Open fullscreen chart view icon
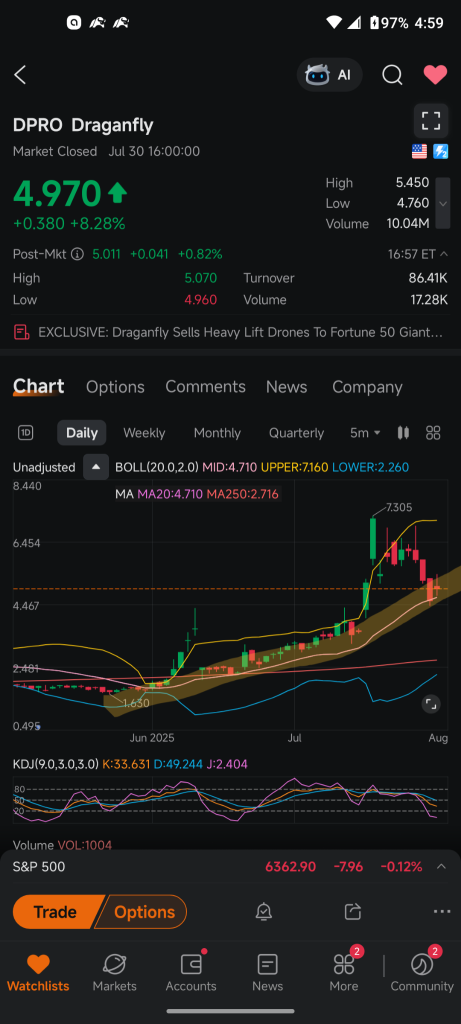 431,121
